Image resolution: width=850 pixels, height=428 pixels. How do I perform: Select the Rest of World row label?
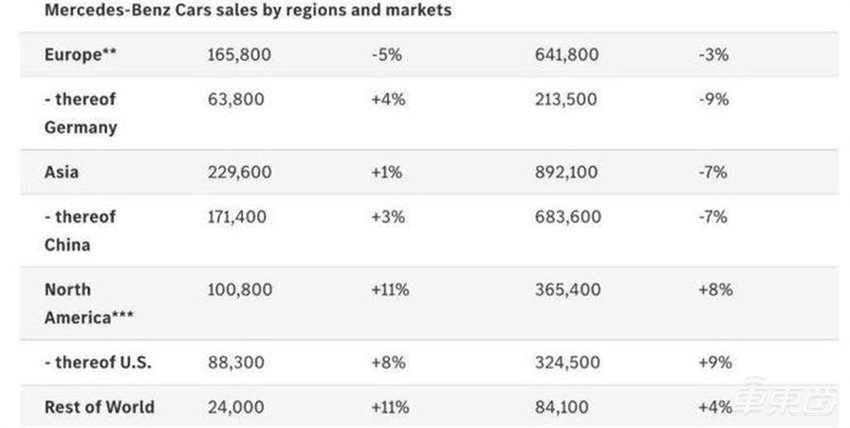[x=99, y=407]
